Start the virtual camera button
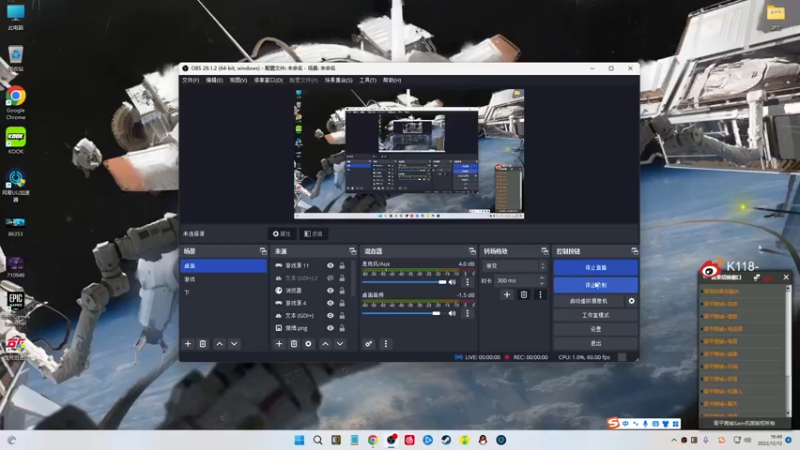The width and height of the screenshot is (800, 450). point(589,301)
